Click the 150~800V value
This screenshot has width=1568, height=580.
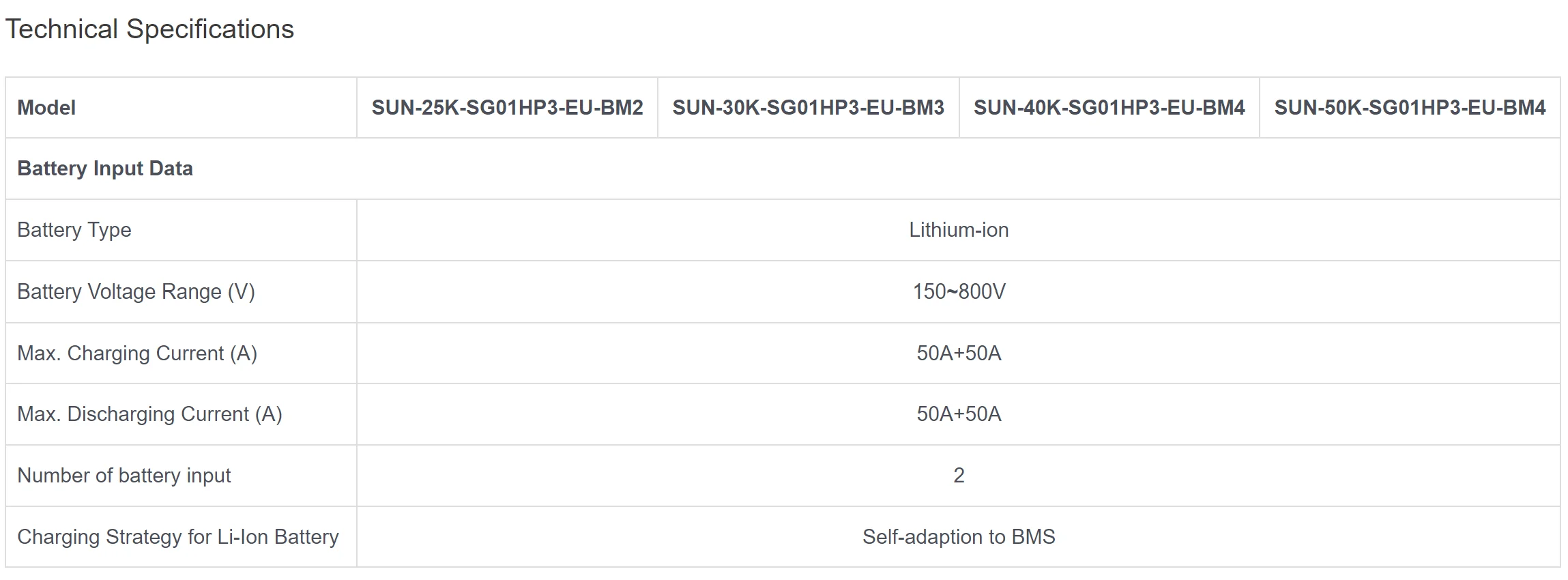tap(959, 292)
